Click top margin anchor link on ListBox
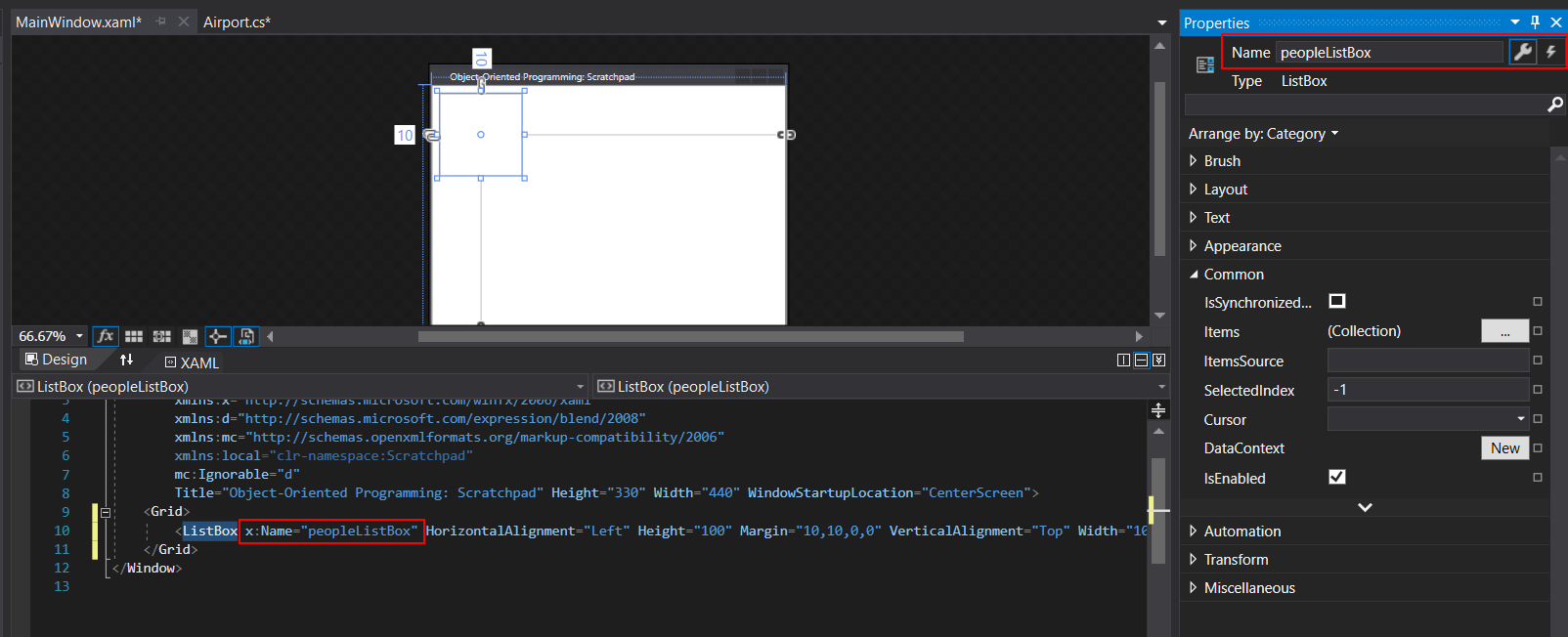The height and width of the screenshot is (637, 1568). click(481, 85)
